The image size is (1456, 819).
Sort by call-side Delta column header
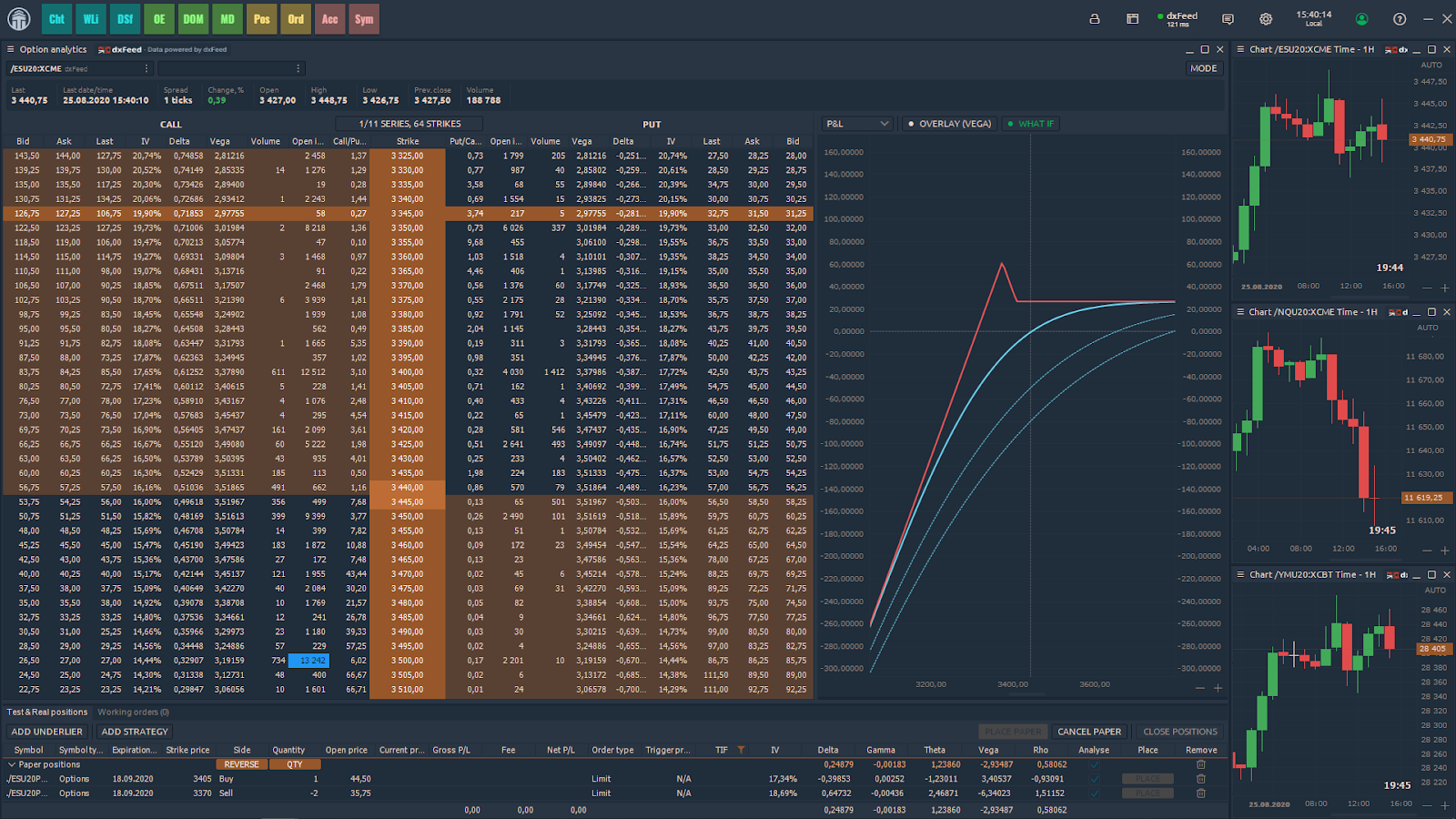179,141
